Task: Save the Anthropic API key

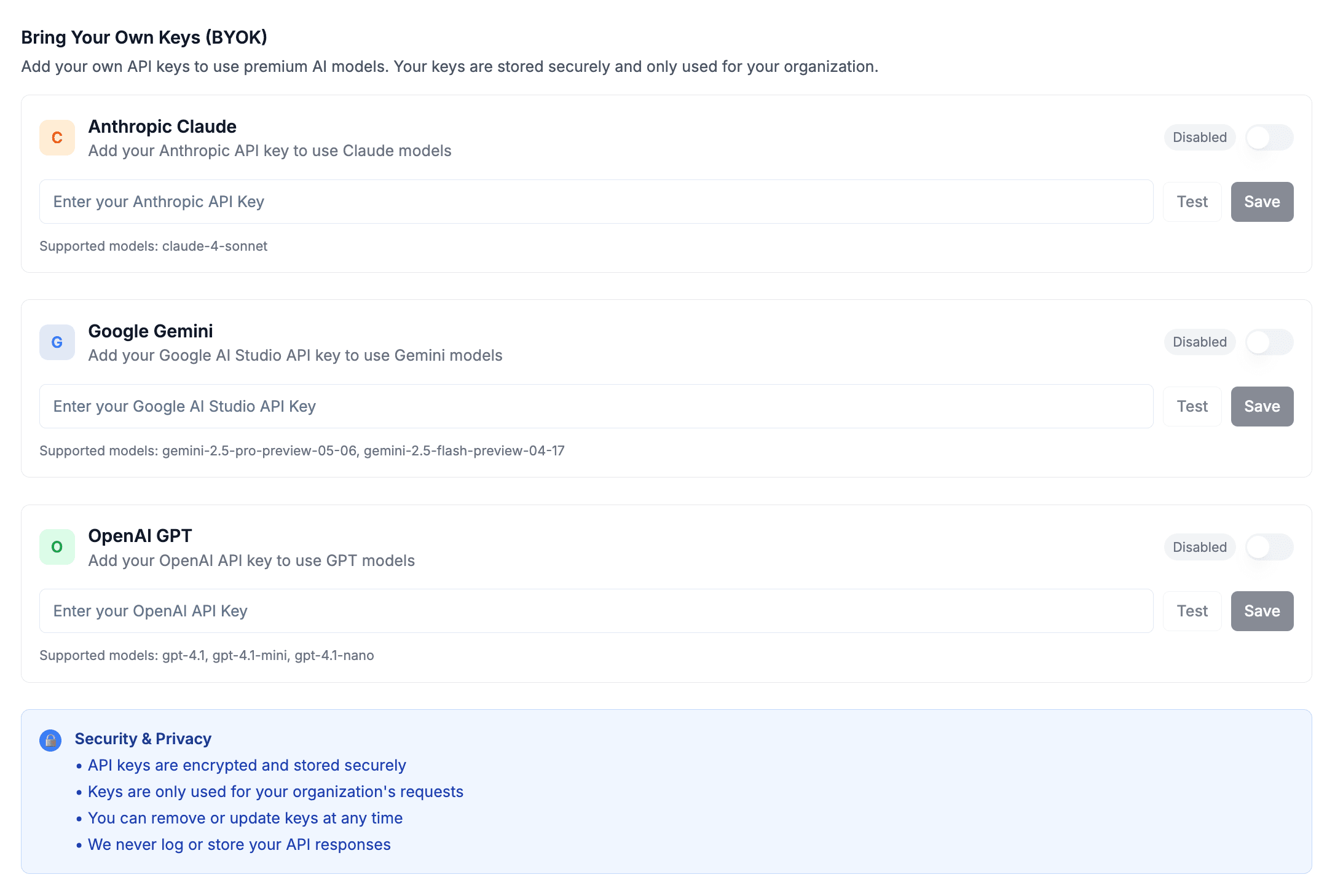Action: pyautogui.click(x=1262, y=202)
